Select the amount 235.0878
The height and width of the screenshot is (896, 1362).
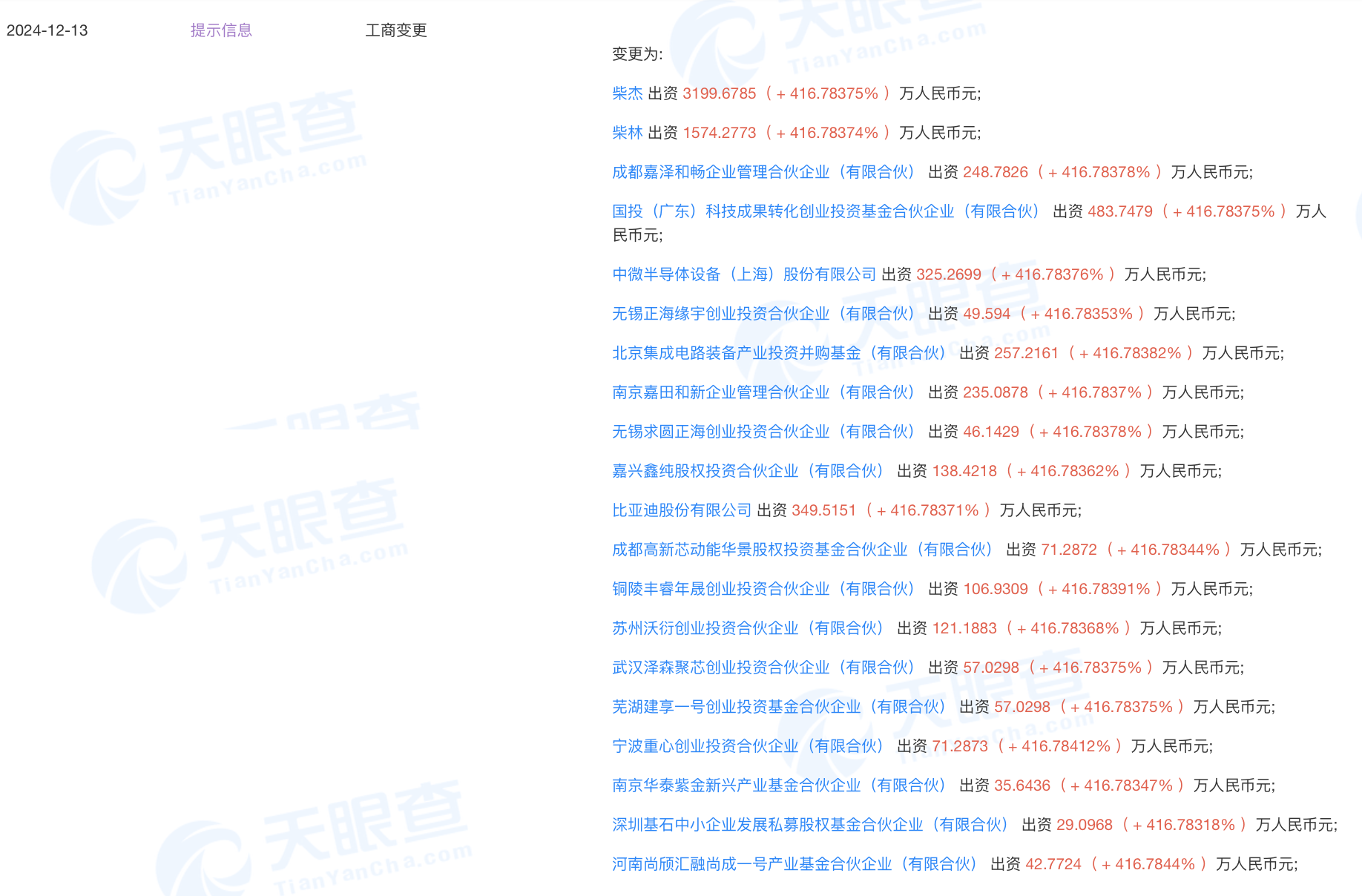[x=996, y=392]
